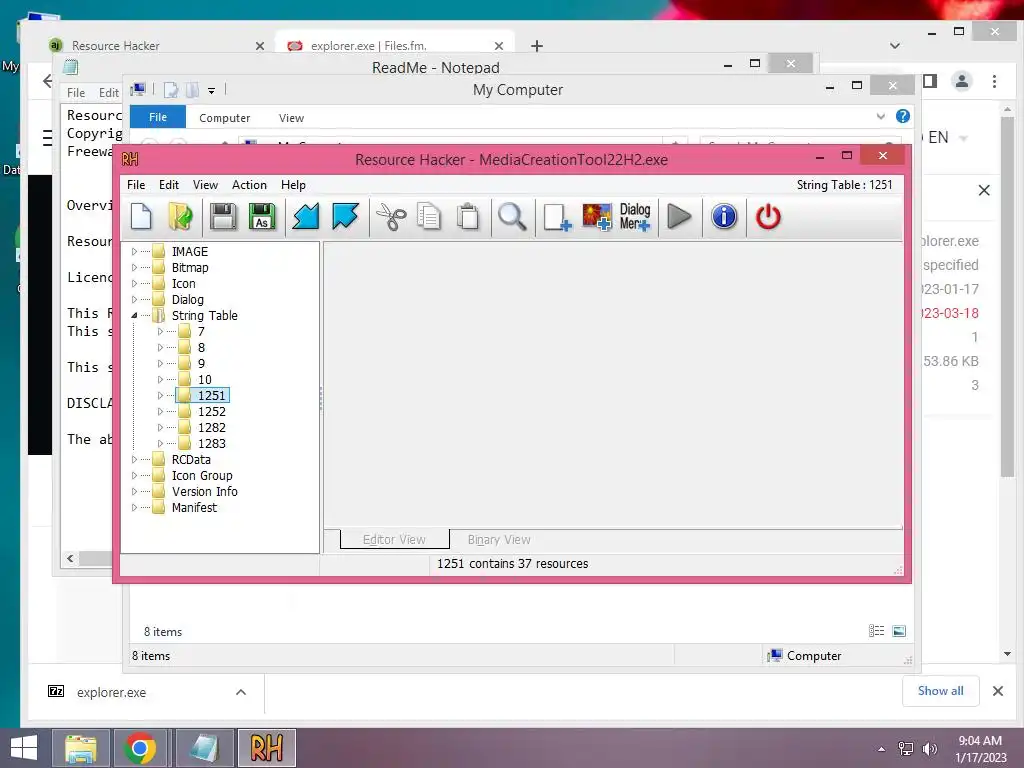Open the Action menu
Viewport: 1024px width, 768px height.
click(249, 185)
